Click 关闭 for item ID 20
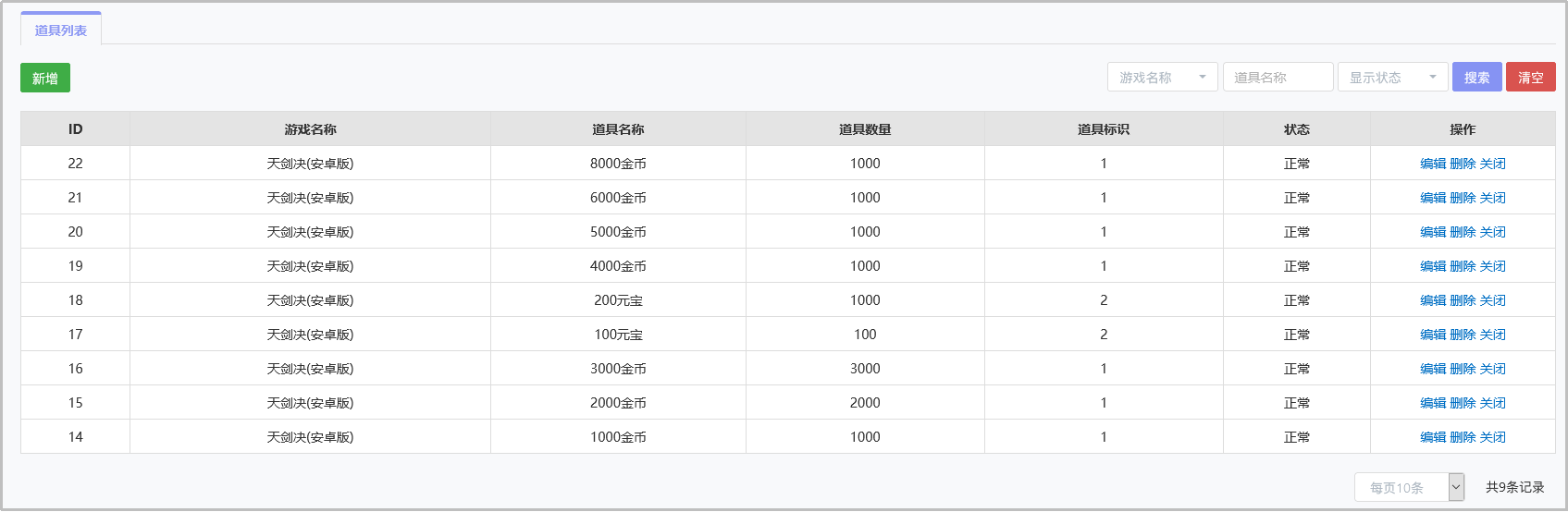The image size is (1568, 512). click(1492, 232)
